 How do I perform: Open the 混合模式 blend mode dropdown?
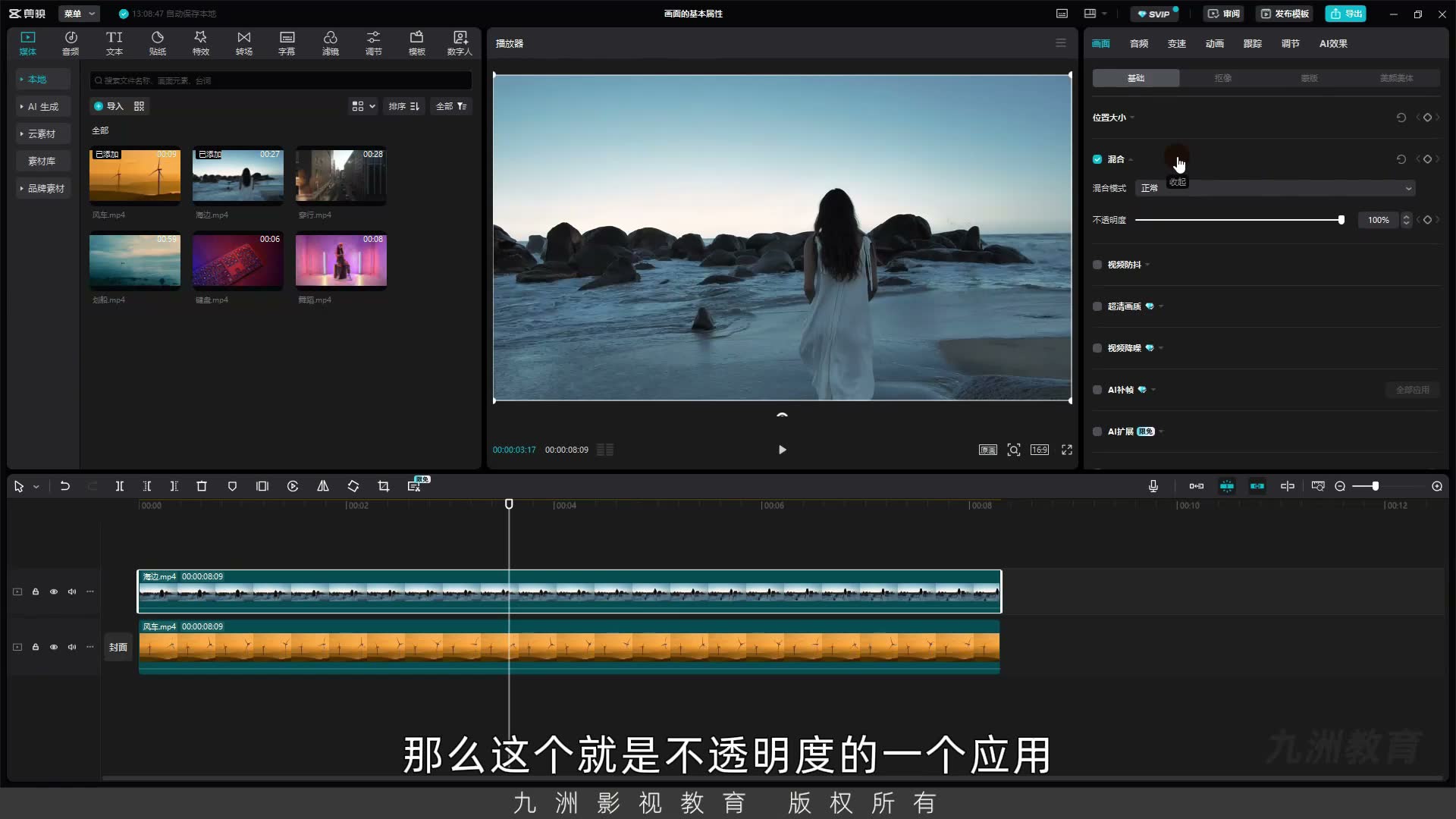tap(1276, 188)
